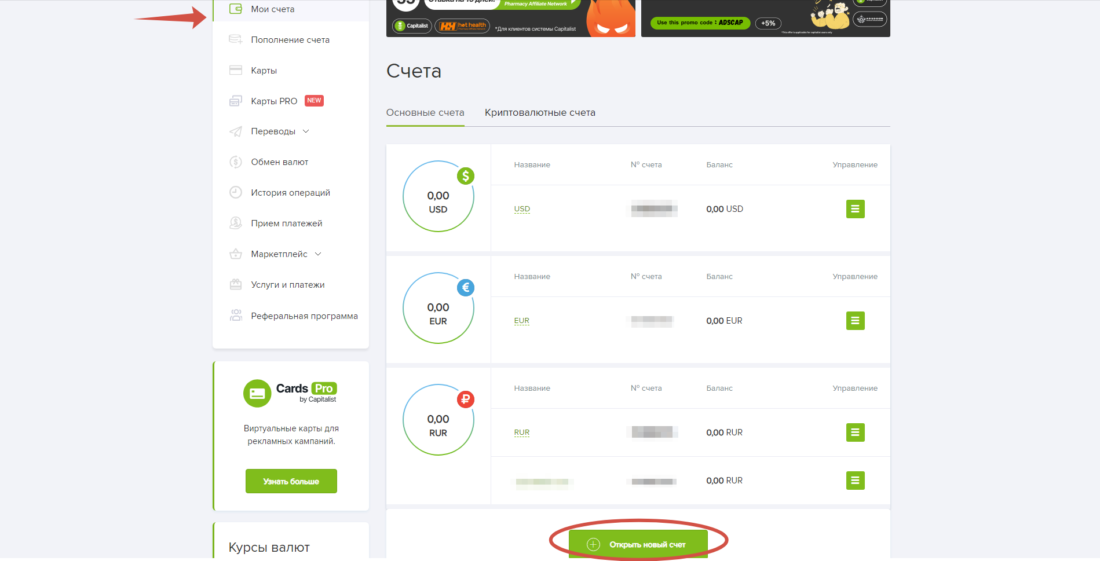The height and width of the screenshot is (561, 1100).
Task: Click the Маркетплейс basket icon
Action: 236,254
